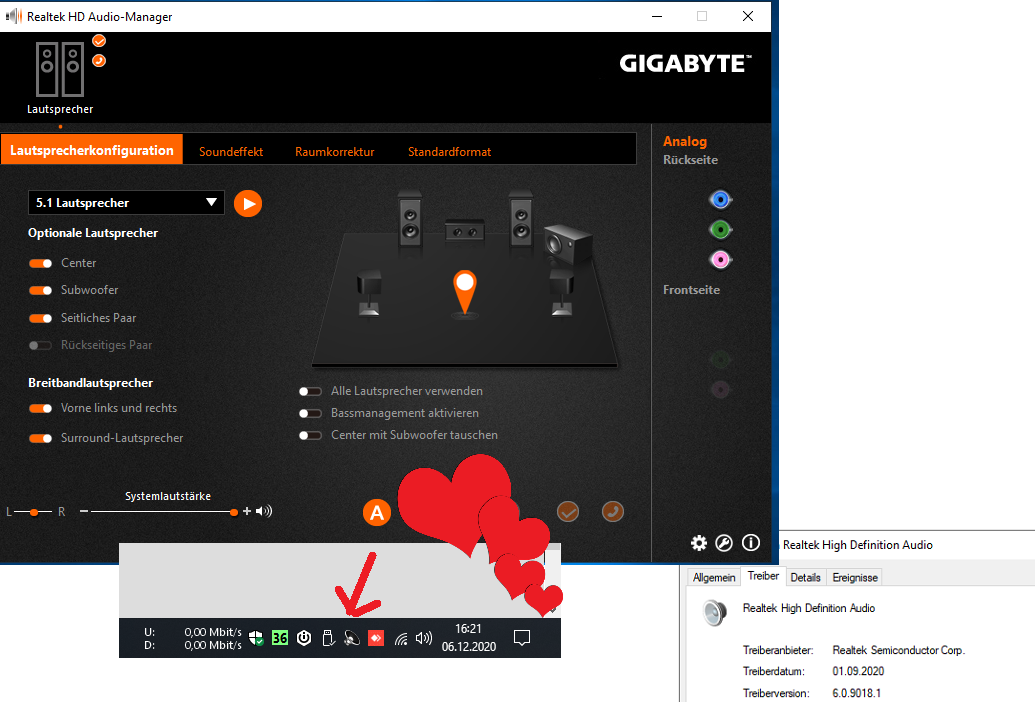Click the dimmed green front panel jack
The width and height of the screenshot is (1035, 720).
tap(720, 360)
